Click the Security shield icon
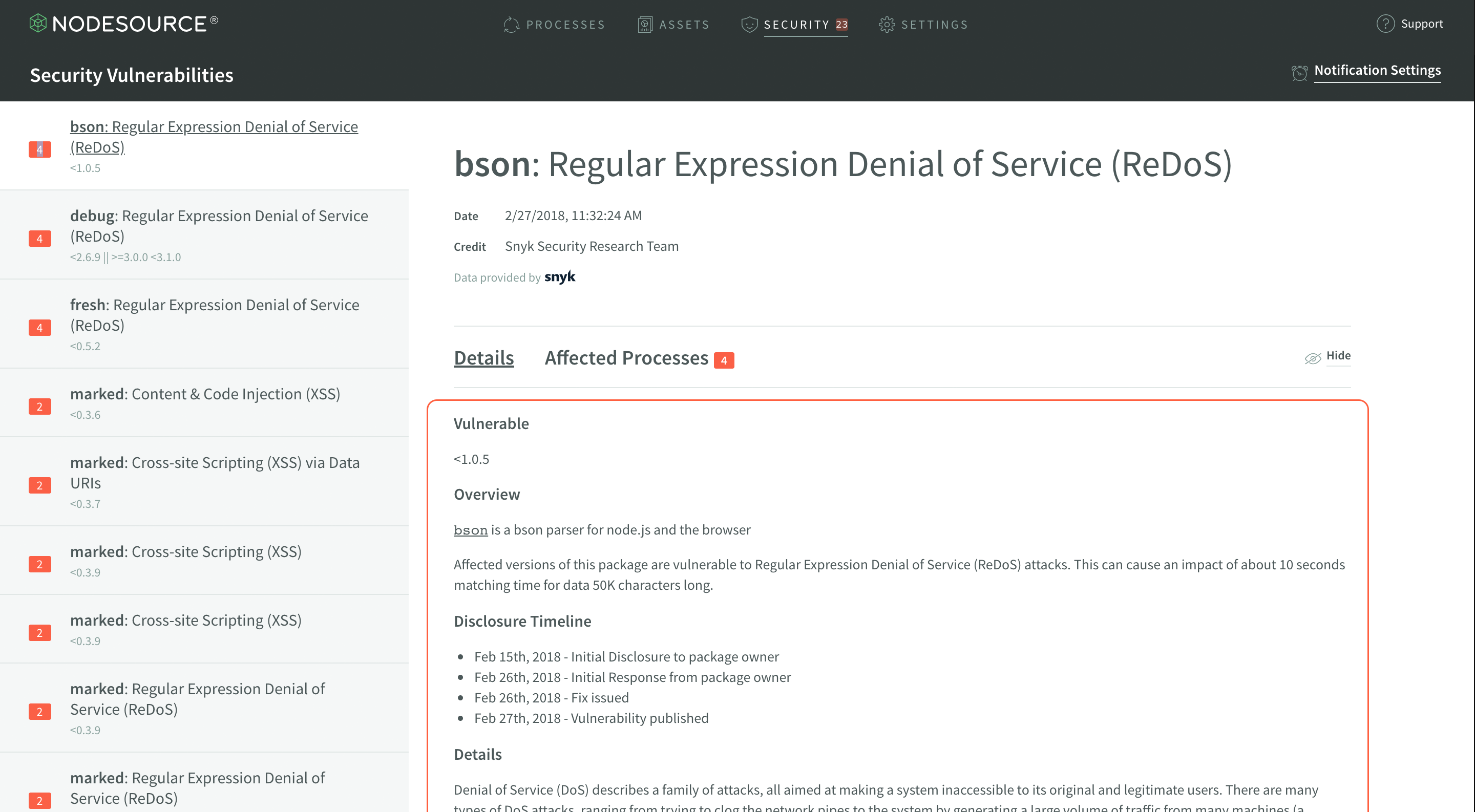1475x812 pixels. (x=748, y=25)
